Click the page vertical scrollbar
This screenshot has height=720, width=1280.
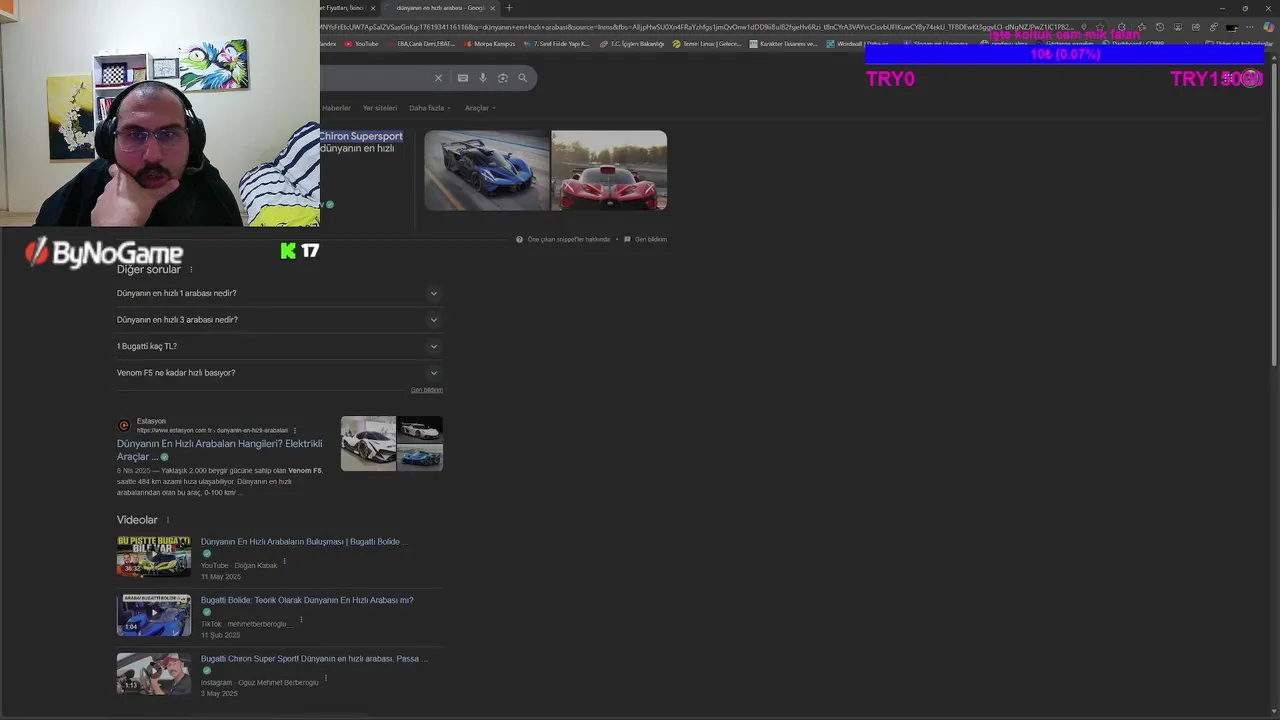(1274, 215)
